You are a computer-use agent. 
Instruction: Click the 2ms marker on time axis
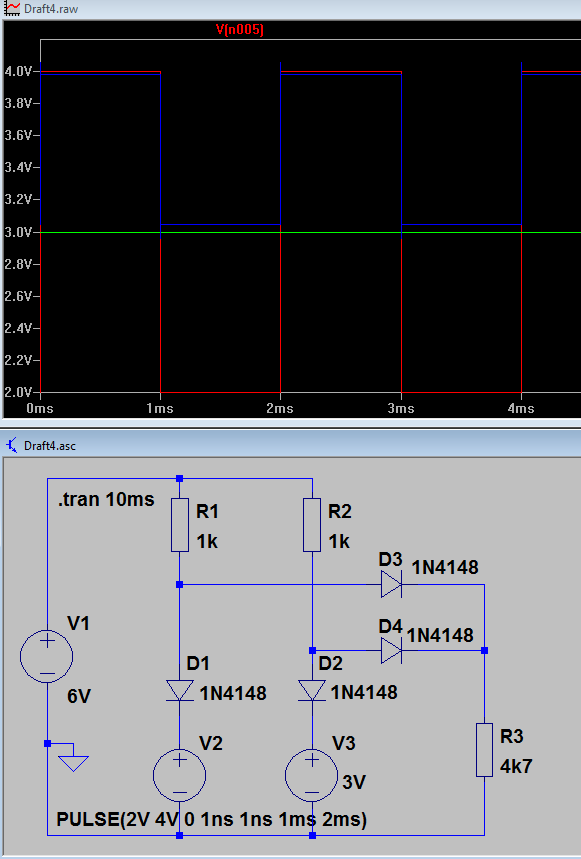pos(280,409)
